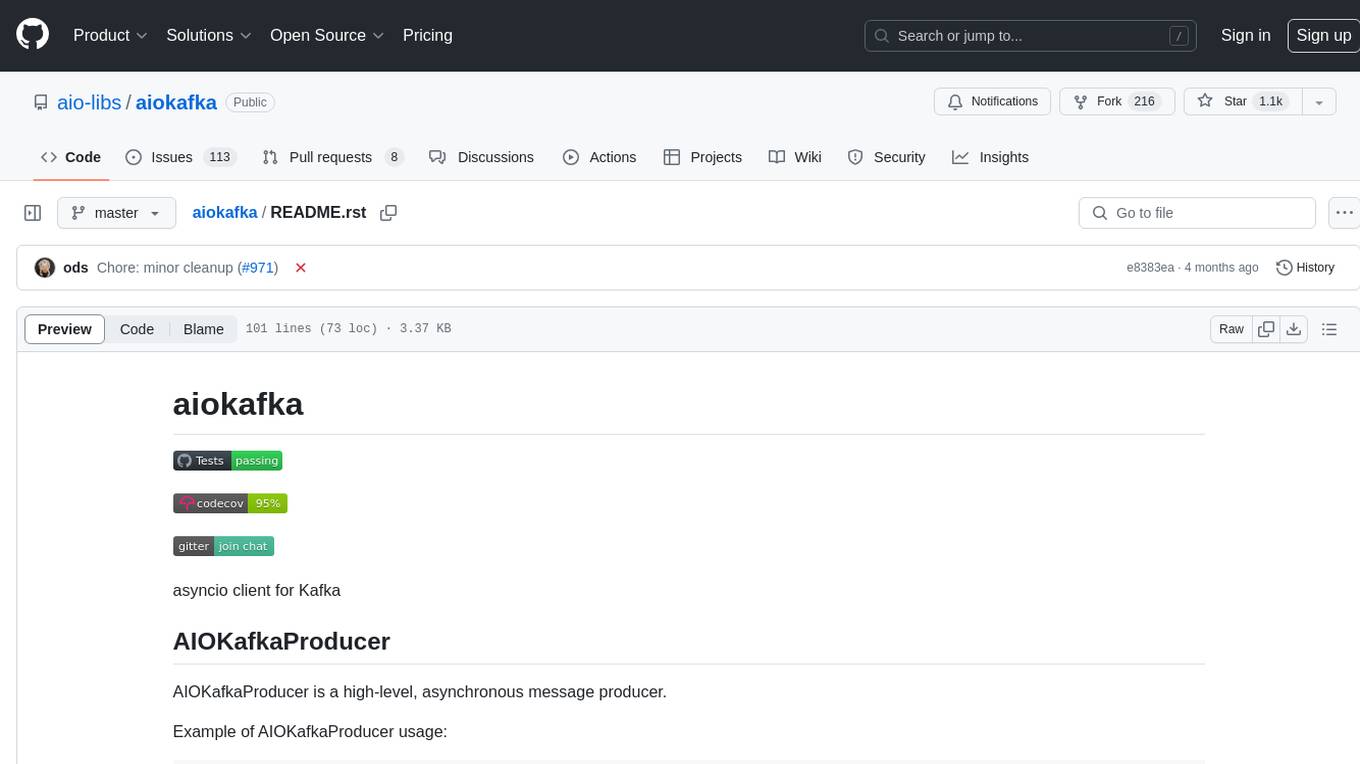The height and width of the screenshot is (764, 1360).
Task: Click the Sign in link
Action: click(x=1245, y=35)
